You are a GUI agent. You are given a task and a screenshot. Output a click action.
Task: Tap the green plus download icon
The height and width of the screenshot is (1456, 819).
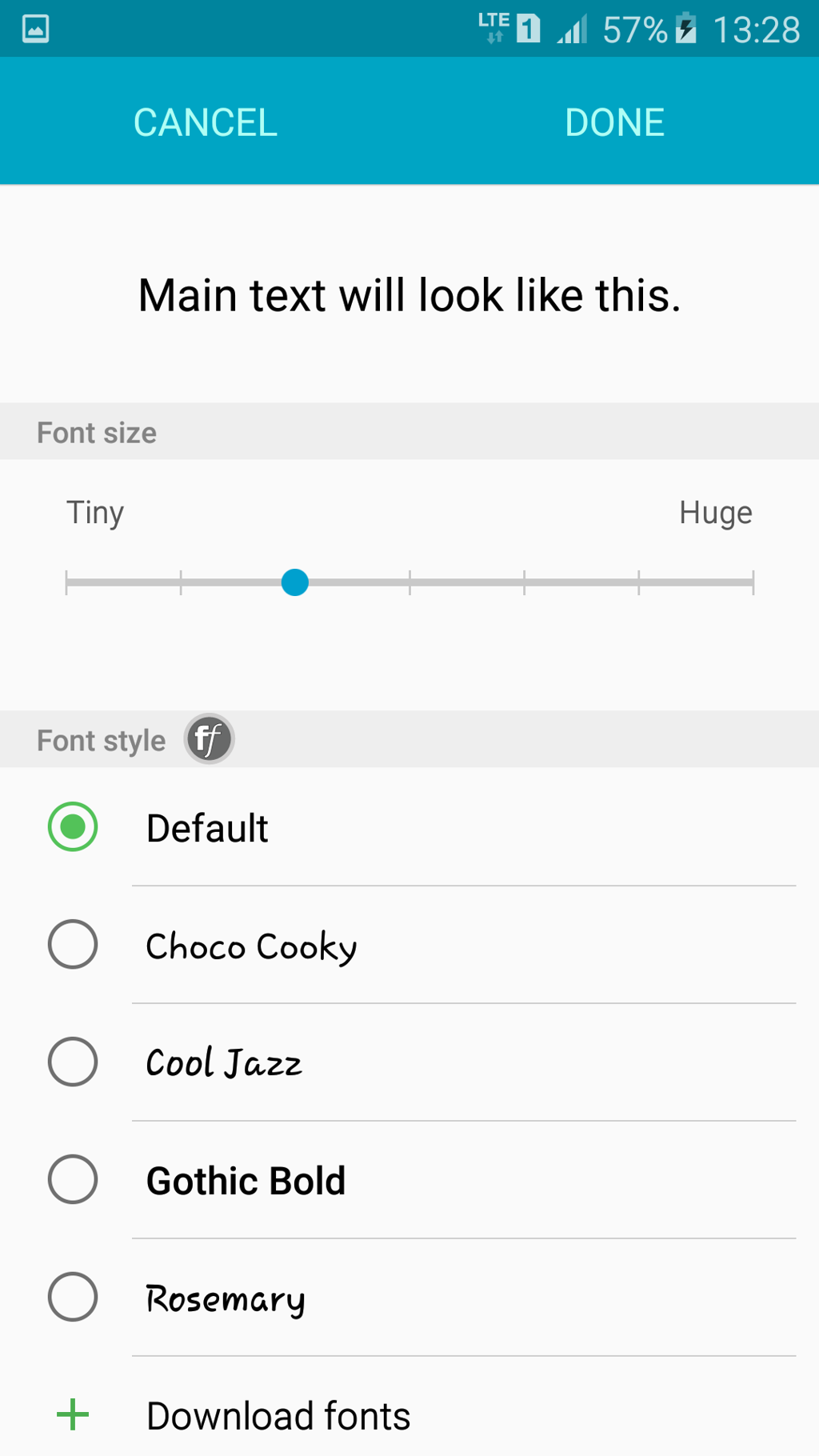point(73,1414)
